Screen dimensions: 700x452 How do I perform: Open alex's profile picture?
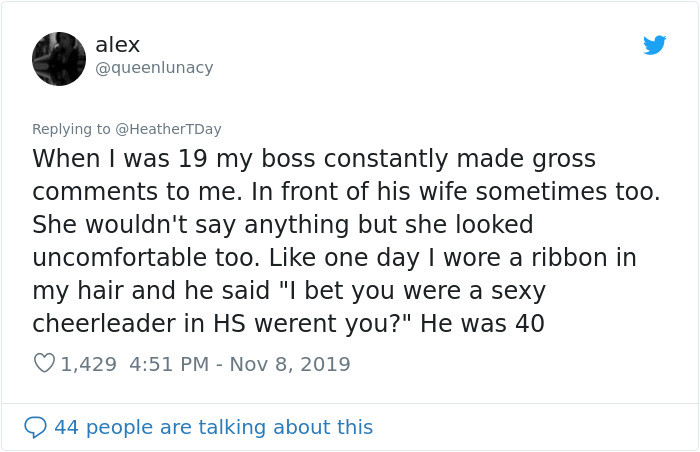point(59,59)
